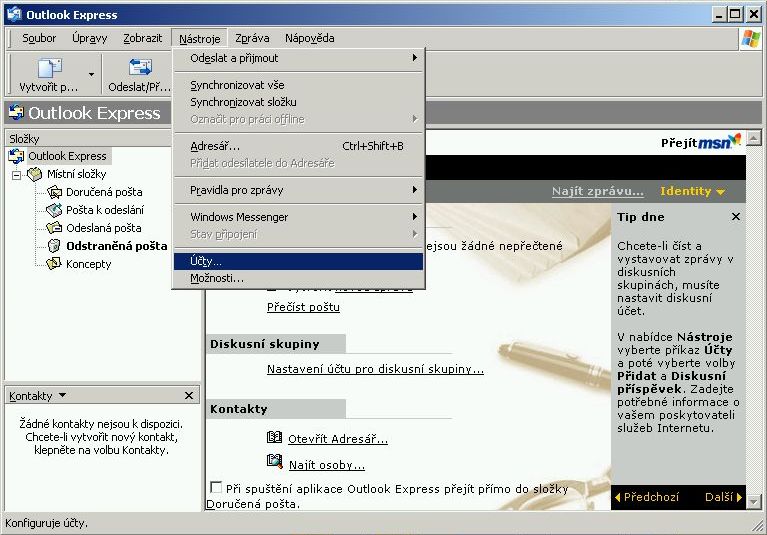Image resolution: width=767 pixels, height=535 pixels.
Task: Click the Otevřít Adresář book icon
Action: (275, 438)
